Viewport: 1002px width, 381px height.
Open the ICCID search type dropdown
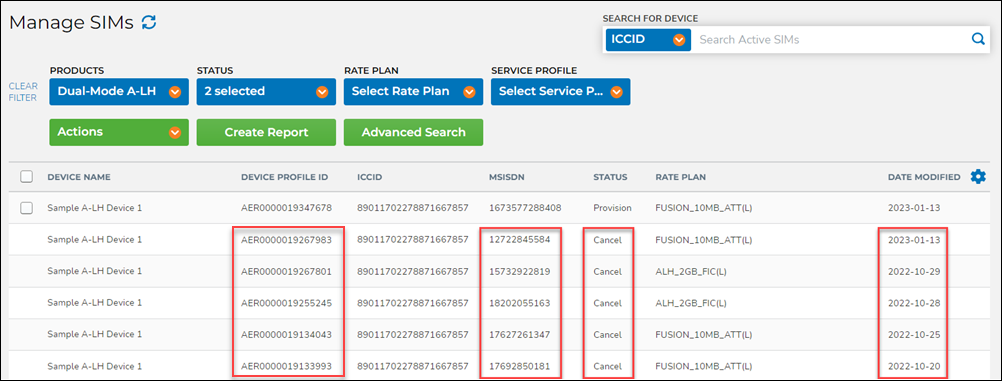pyautogui.click(x=648, y=40)
